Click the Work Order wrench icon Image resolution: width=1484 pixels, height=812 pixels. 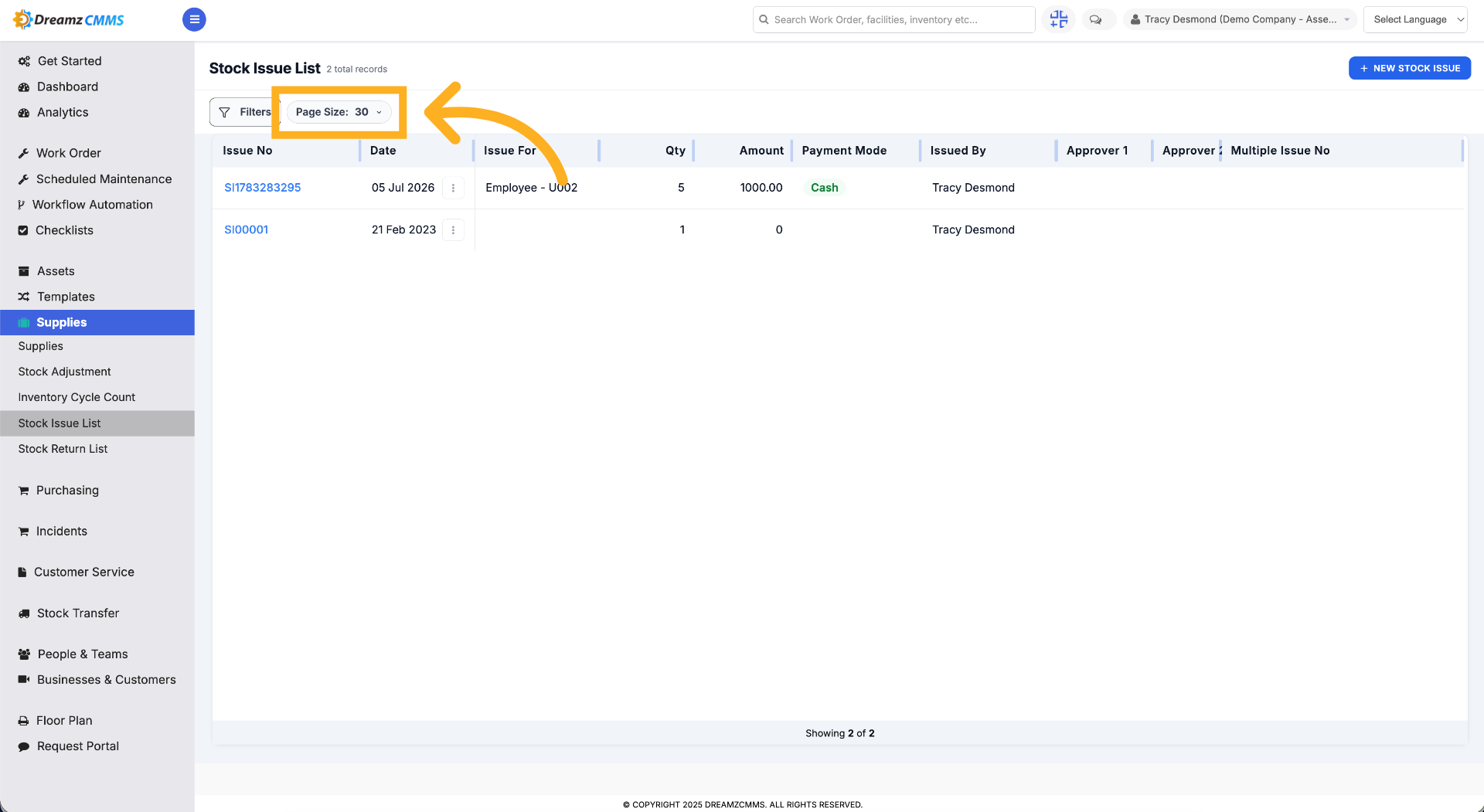[24, 154]
